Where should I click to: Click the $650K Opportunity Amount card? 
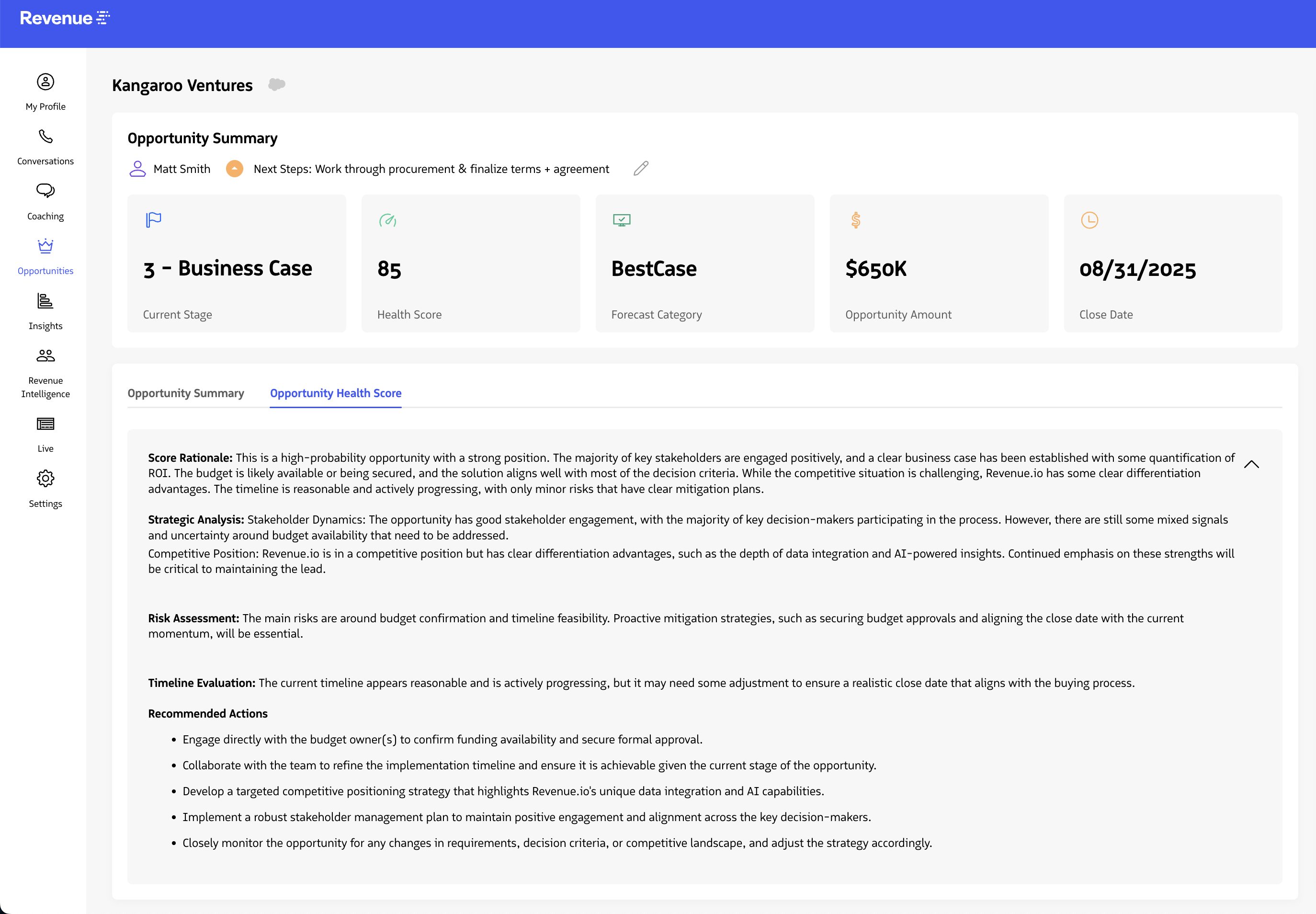pos(938,263)
